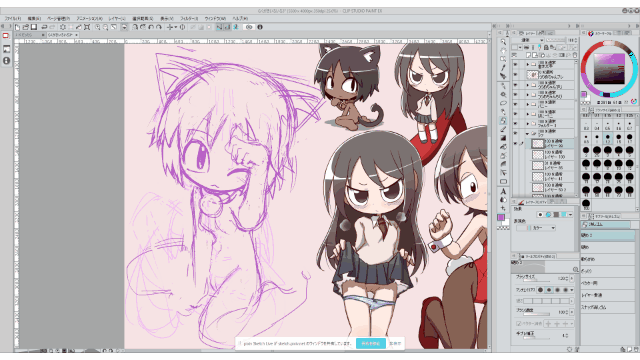Open the ファイル(F) File menu
The height and width of the screenshot is (360, 640).
point(13,18)
